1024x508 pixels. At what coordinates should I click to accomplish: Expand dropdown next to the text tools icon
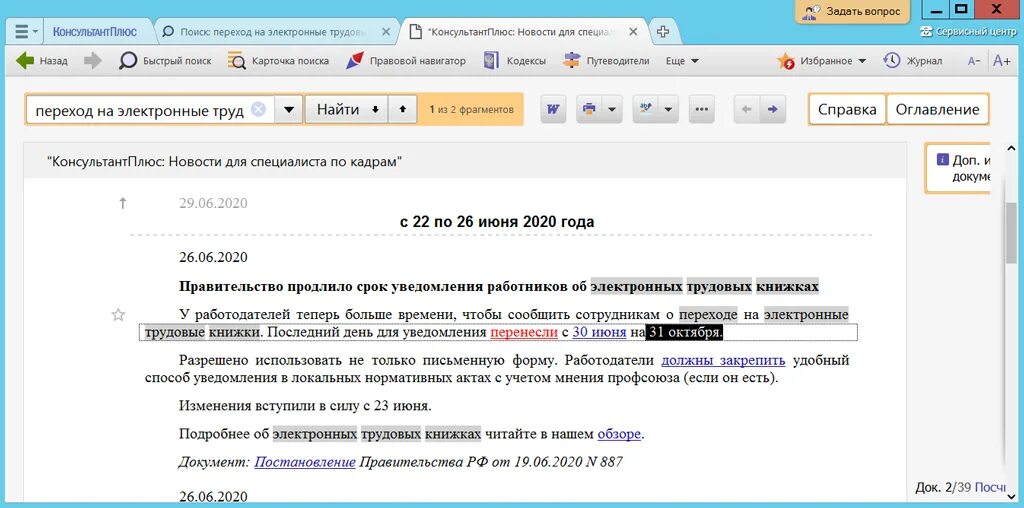pos(669,109)
